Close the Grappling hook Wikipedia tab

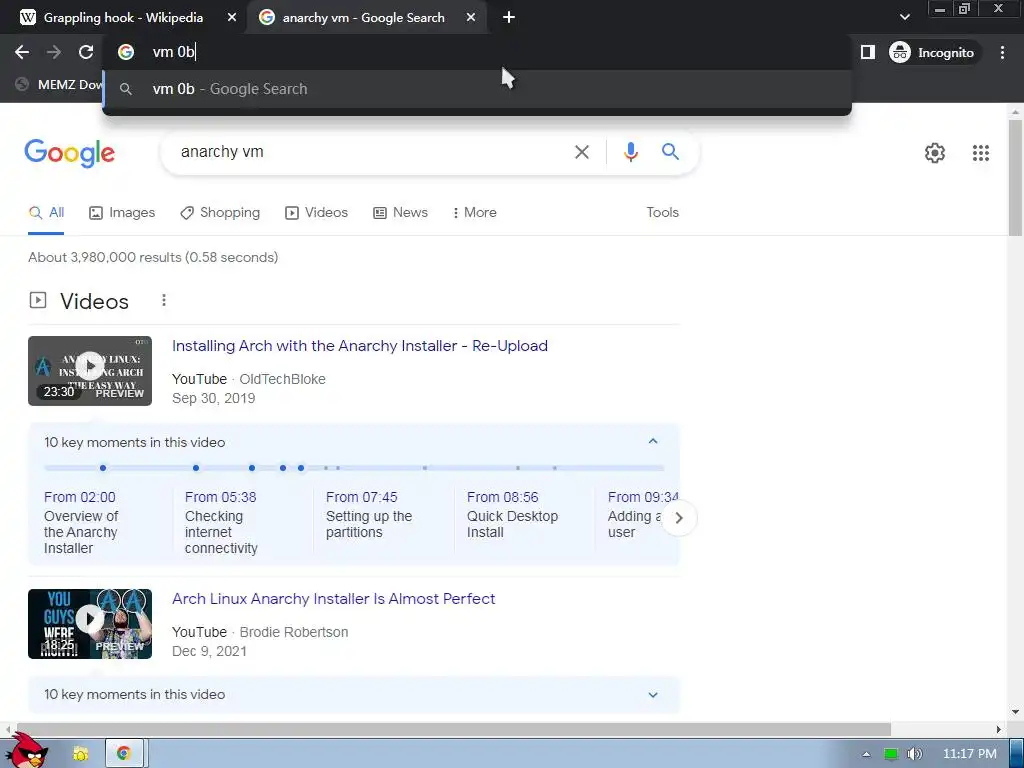point(231,18)
